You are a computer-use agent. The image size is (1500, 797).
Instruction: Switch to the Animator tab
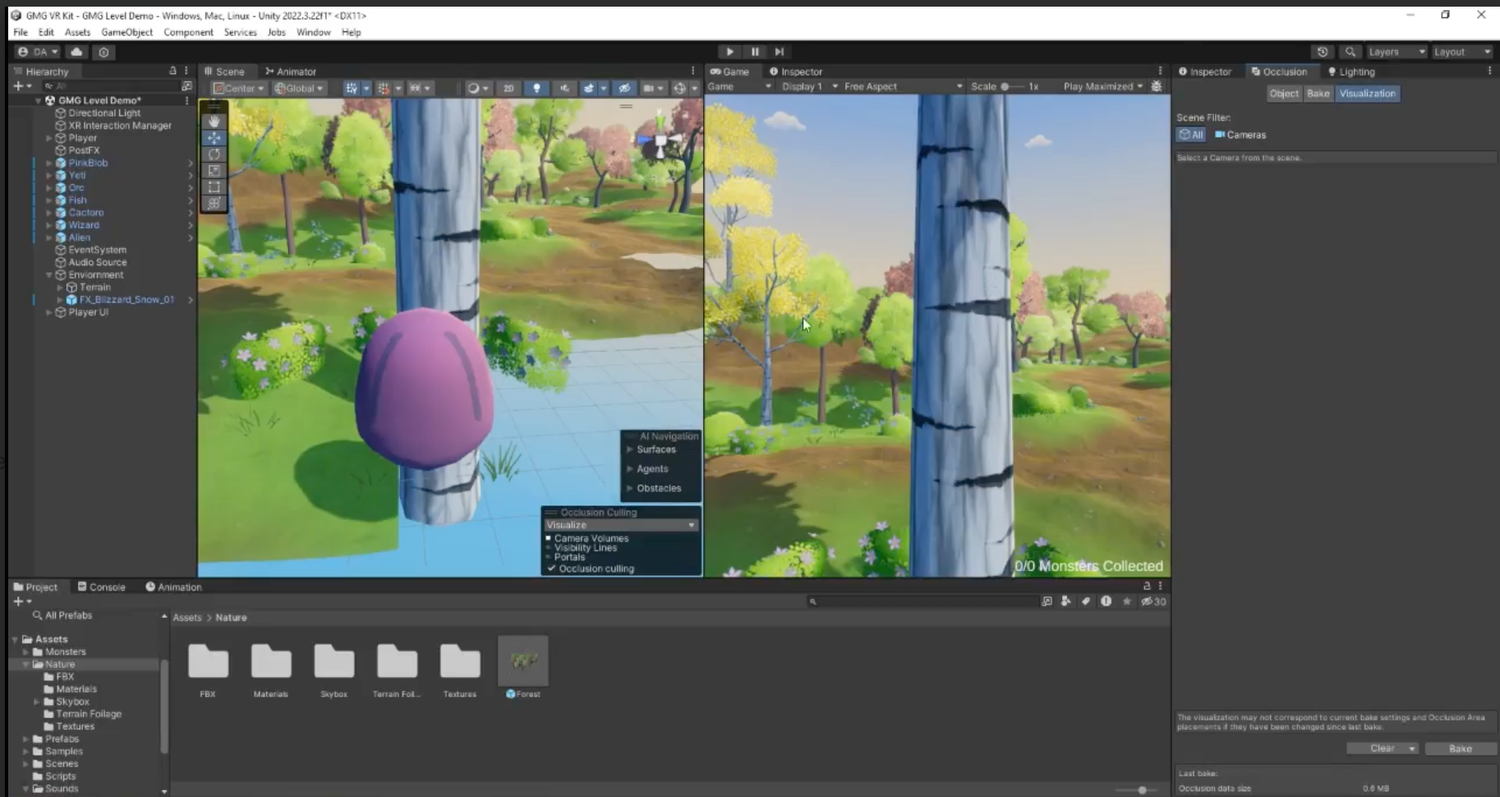(x=291, y=71)
